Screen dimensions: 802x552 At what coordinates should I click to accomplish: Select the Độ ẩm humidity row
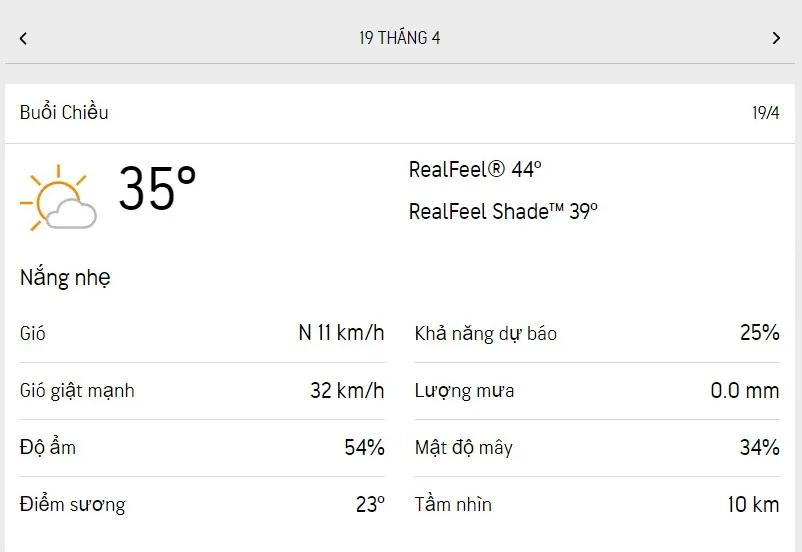tap(202, 447)
